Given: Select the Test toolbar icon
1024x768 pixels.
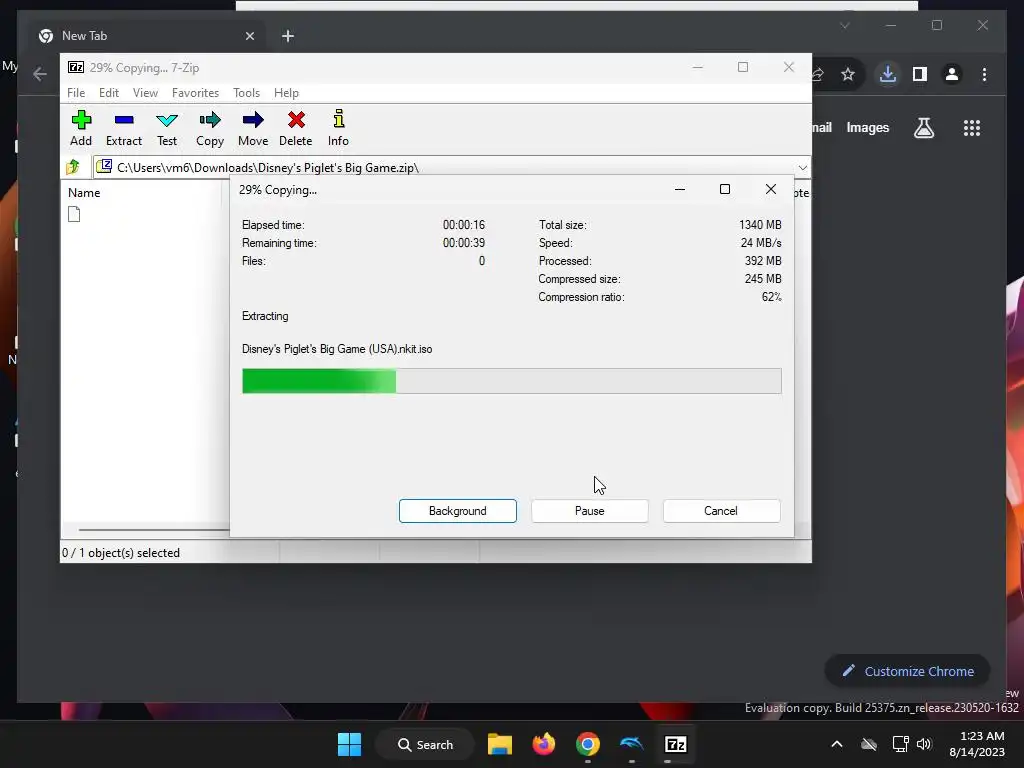Looking at the screenshot, I should (x=167, y=128).
